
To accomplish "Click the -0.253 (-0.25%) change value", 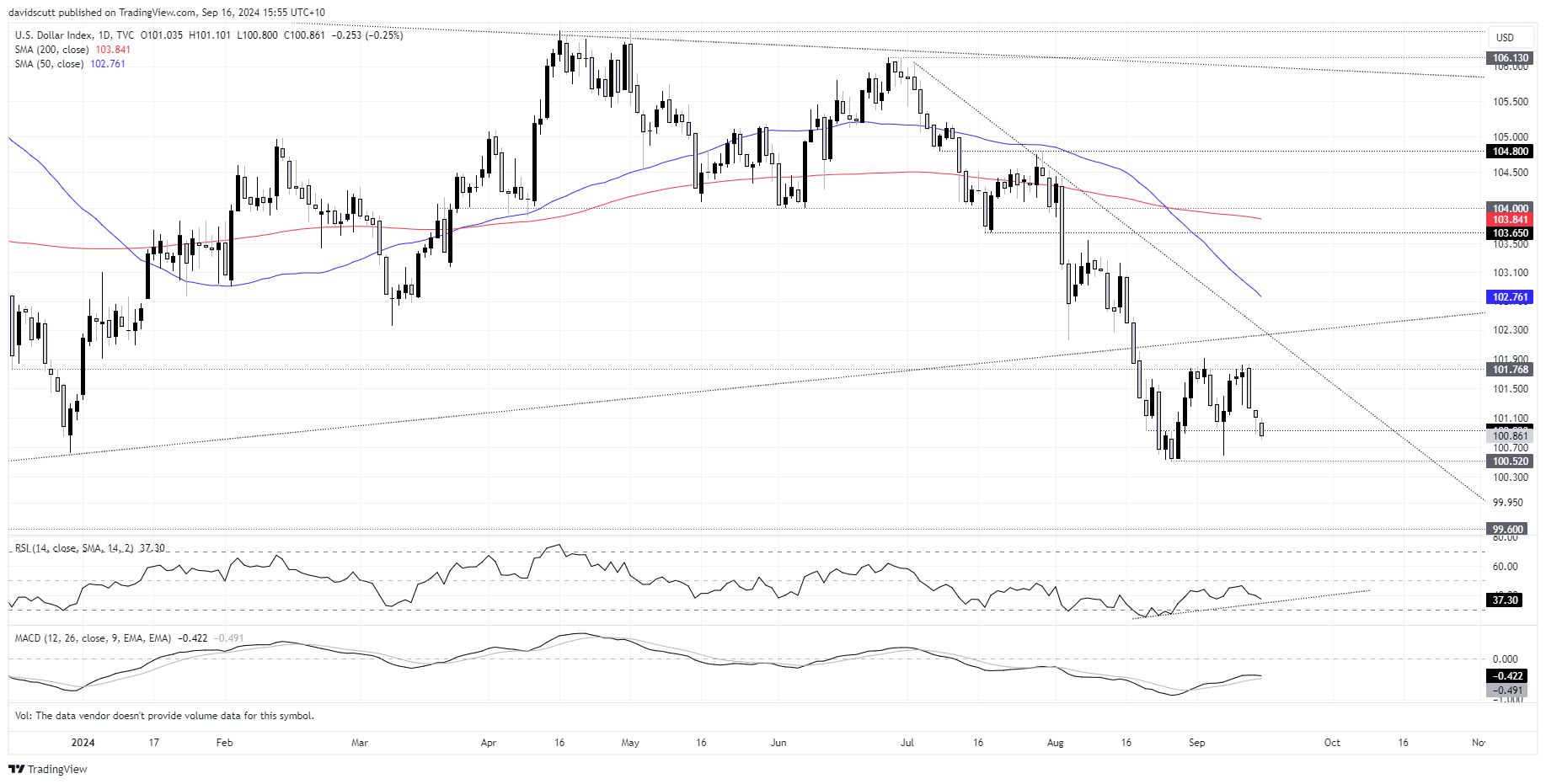I will 367,35.
